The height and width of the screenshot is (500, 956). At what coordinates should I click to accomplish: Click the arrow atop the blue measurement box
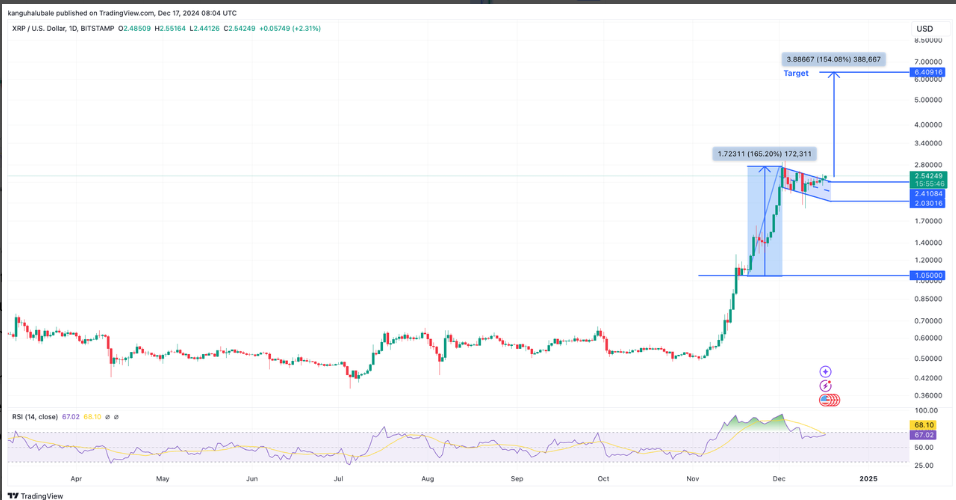click(765, 168)
